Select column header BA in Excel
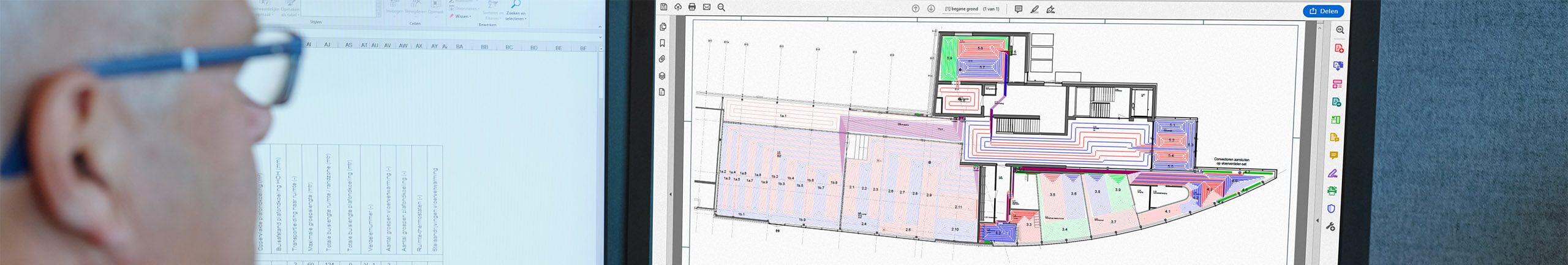Screen dimensions: 1568x265 pyautogui.click(x=459, y=47)
